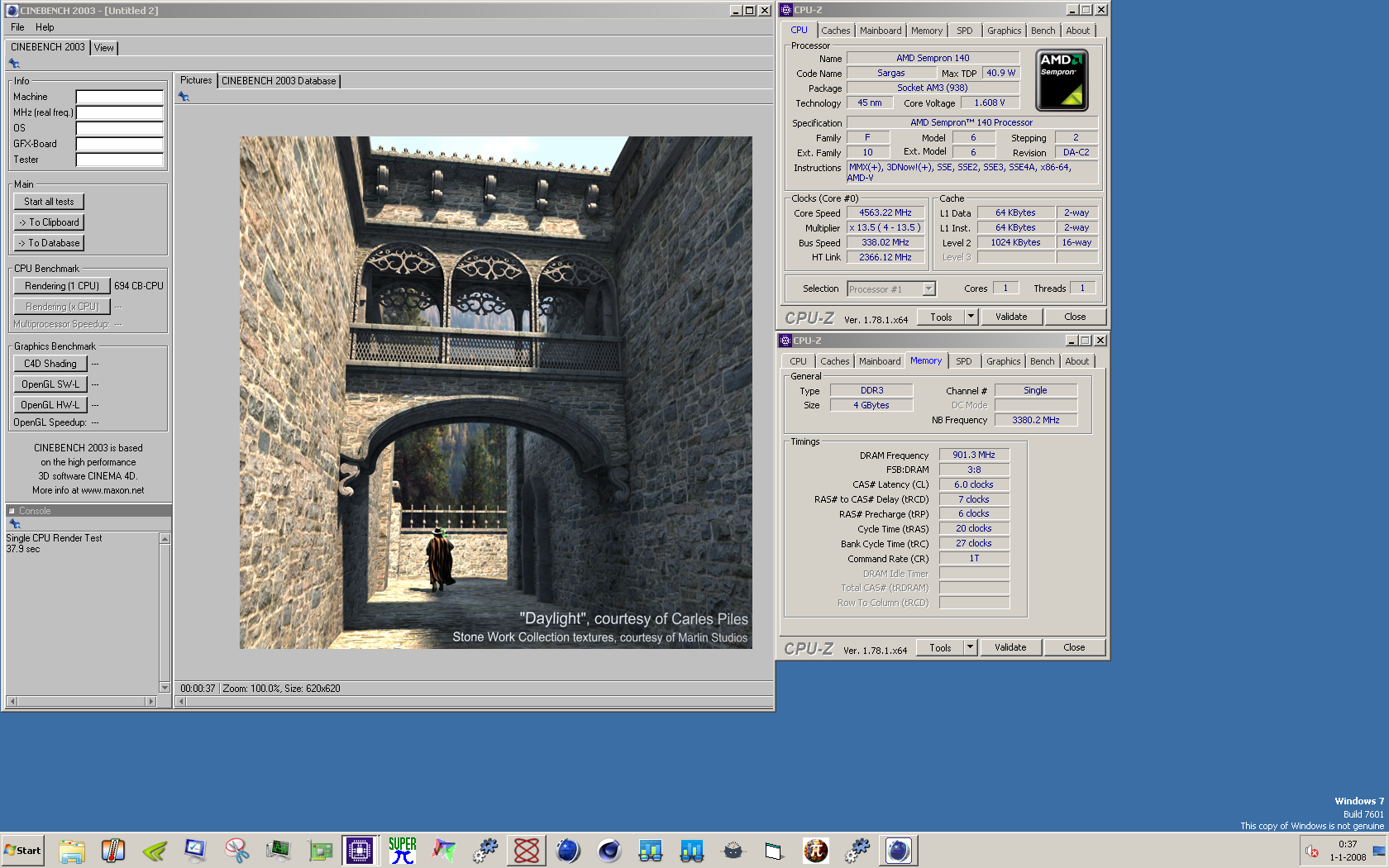The width and height of the screenshot is (1389, 868).
Task: Click the taskbar clock showing 0:37
Action: pyautogui.click(x=1348, y=844)
